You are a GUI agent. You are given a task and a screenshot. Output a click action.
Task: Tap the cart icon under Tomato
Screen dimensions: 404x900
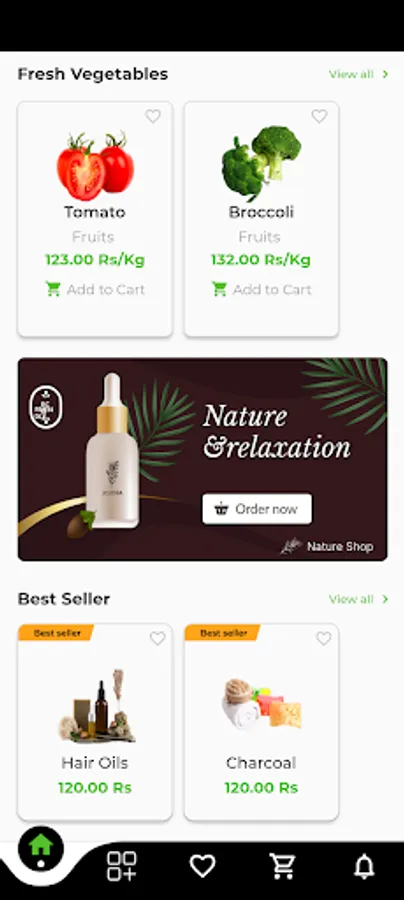coord(53,289)
